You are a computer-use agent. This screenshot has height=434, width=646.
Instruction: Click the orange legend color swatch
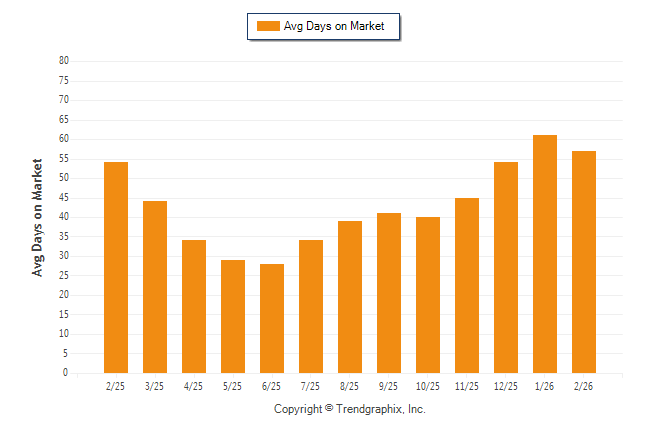[268, 26]
